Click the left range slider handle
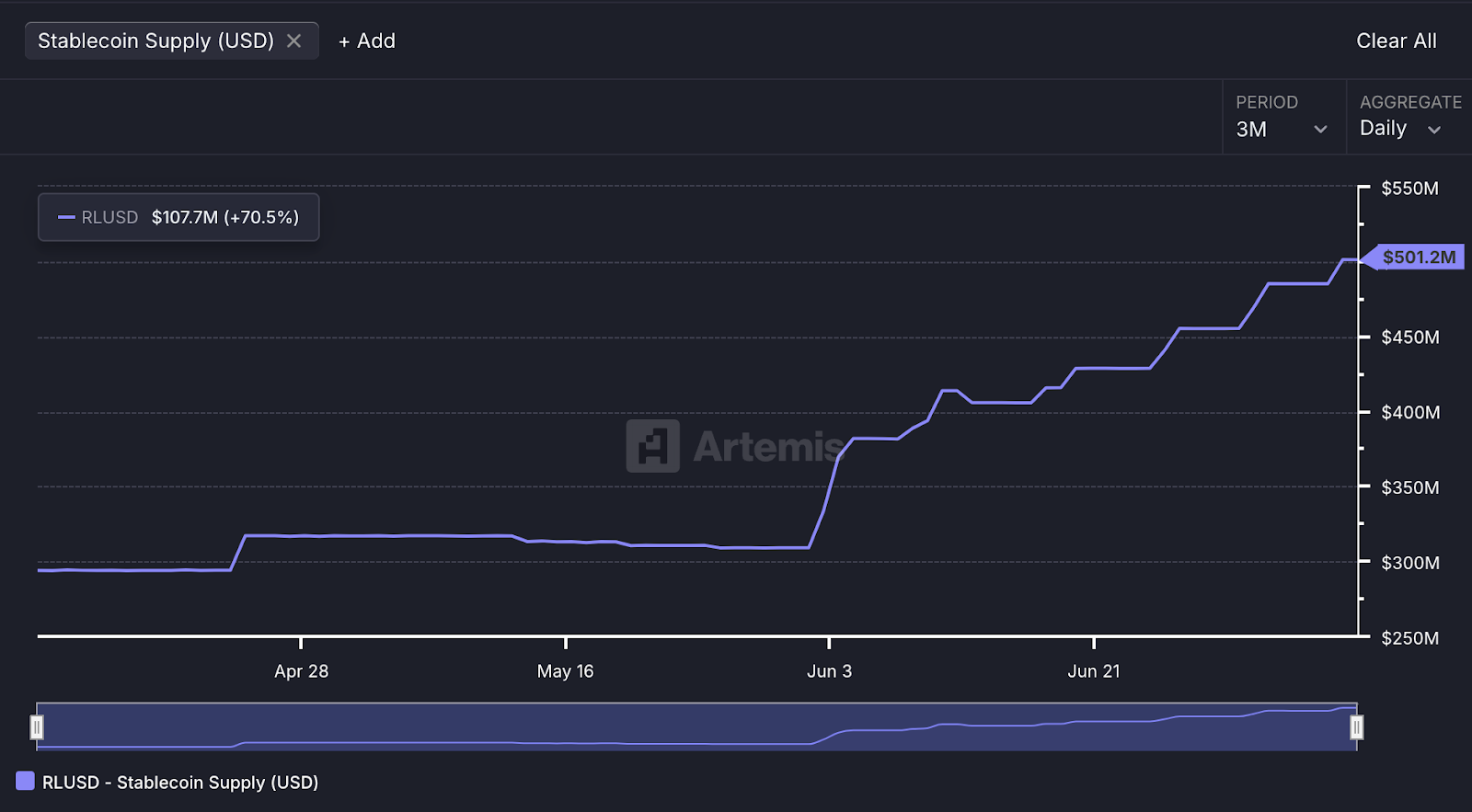 [x=37, y=727]
